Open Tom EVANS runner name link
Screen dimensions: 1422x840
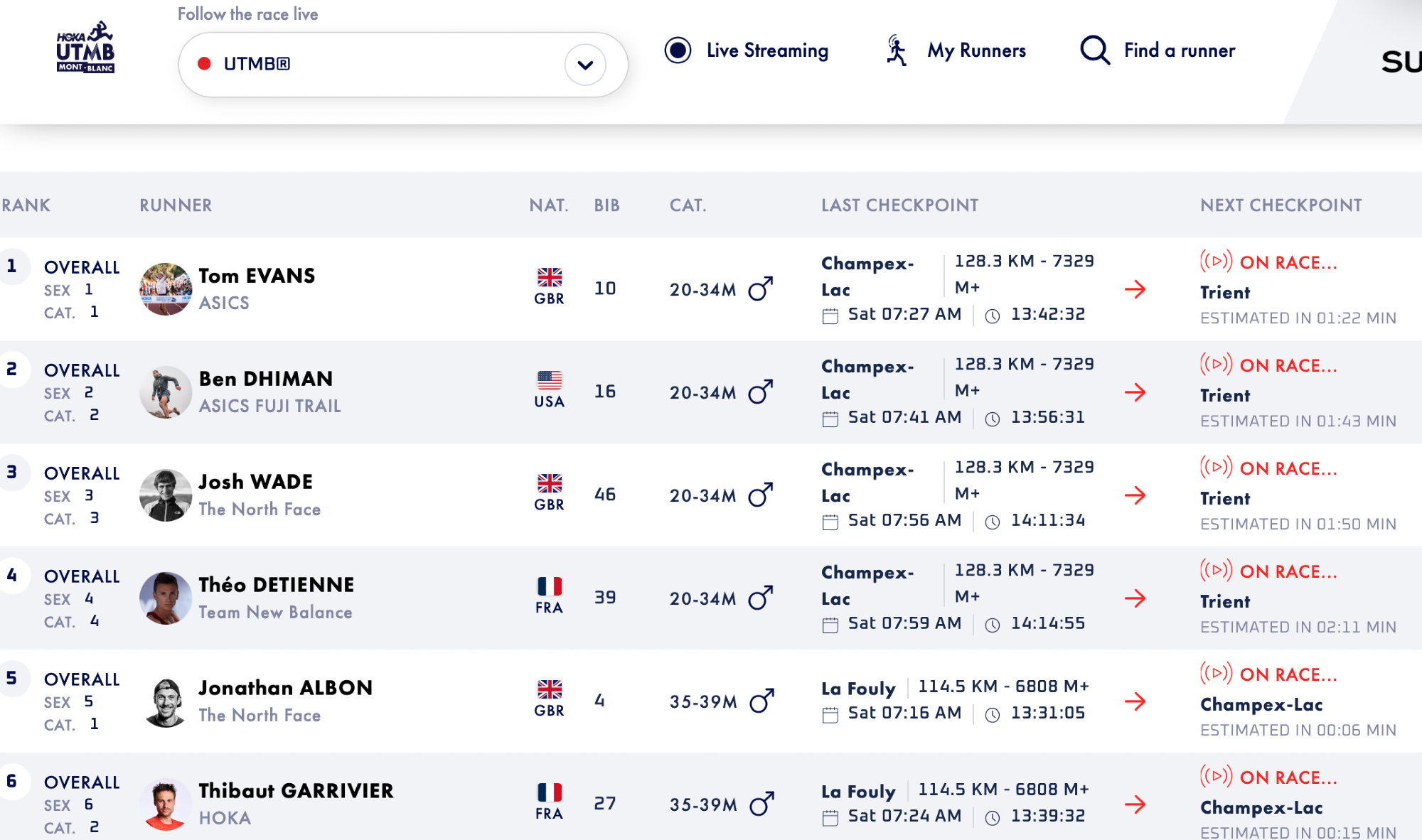pyautogui.click(x=257, y=276)
